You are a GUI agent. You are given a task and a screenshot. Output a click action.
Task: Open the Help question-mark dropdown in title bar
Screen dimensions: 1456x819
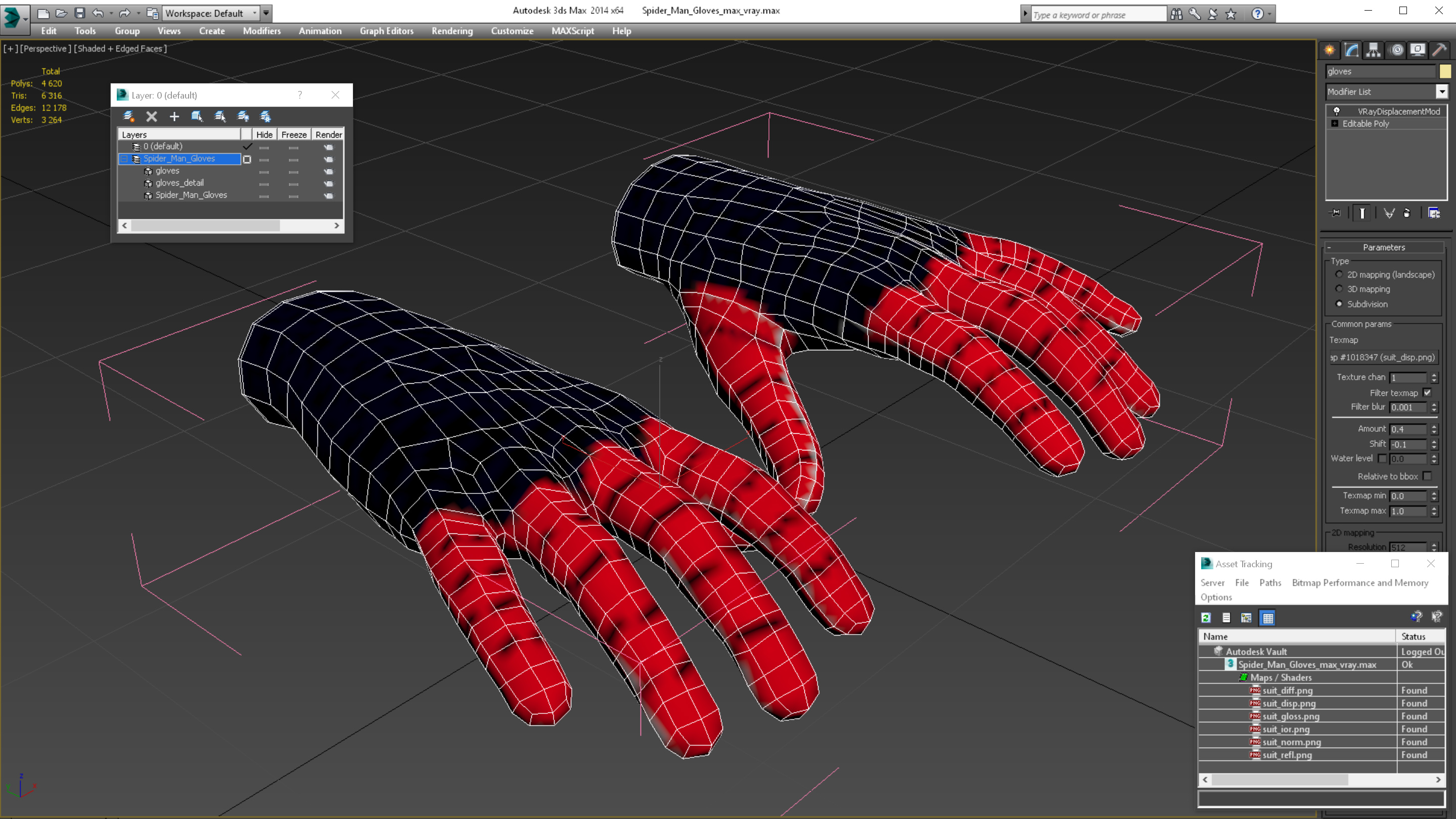pyautogui.click(x=1270, y=14)
